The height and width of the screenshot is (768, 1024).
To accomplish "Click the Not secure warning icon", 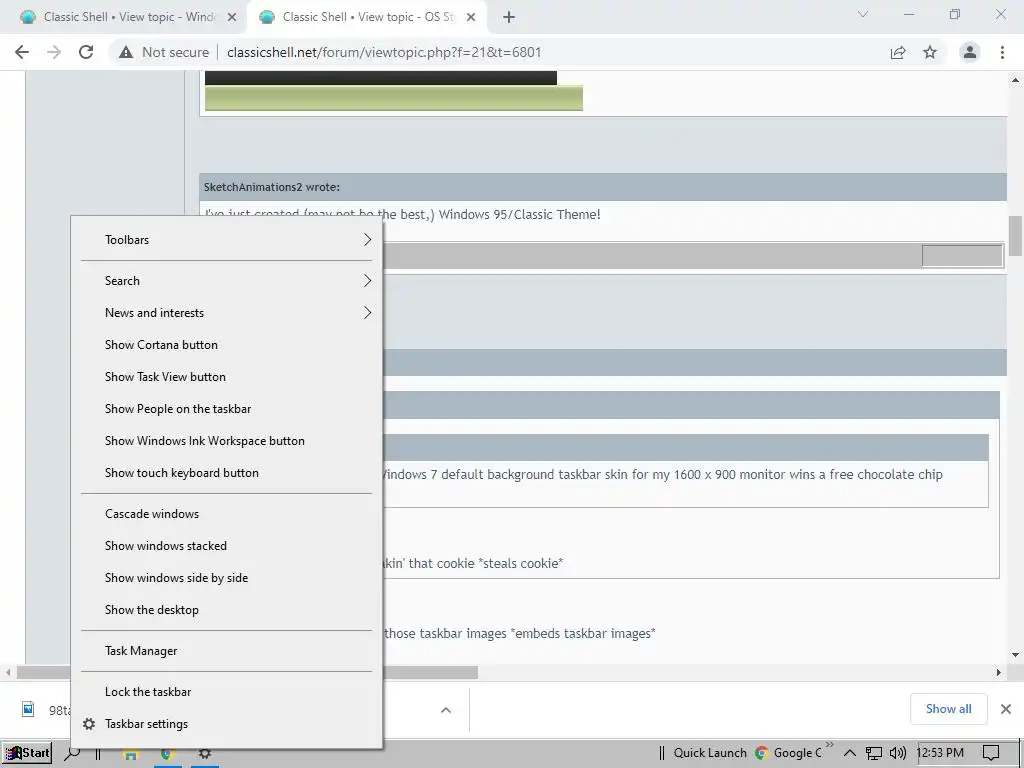I will point(125,52).
